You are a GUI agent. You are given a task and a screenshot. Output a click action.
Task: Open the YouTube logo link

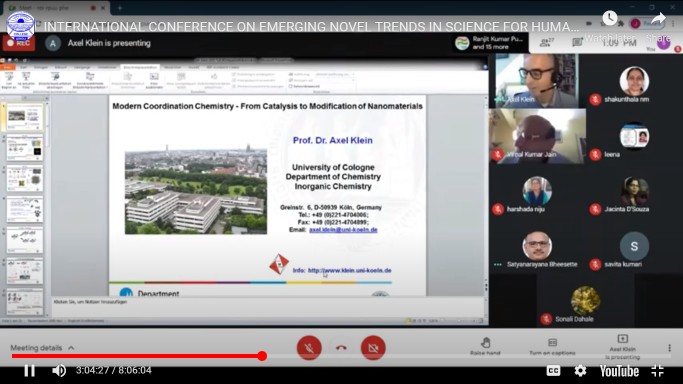619,371
